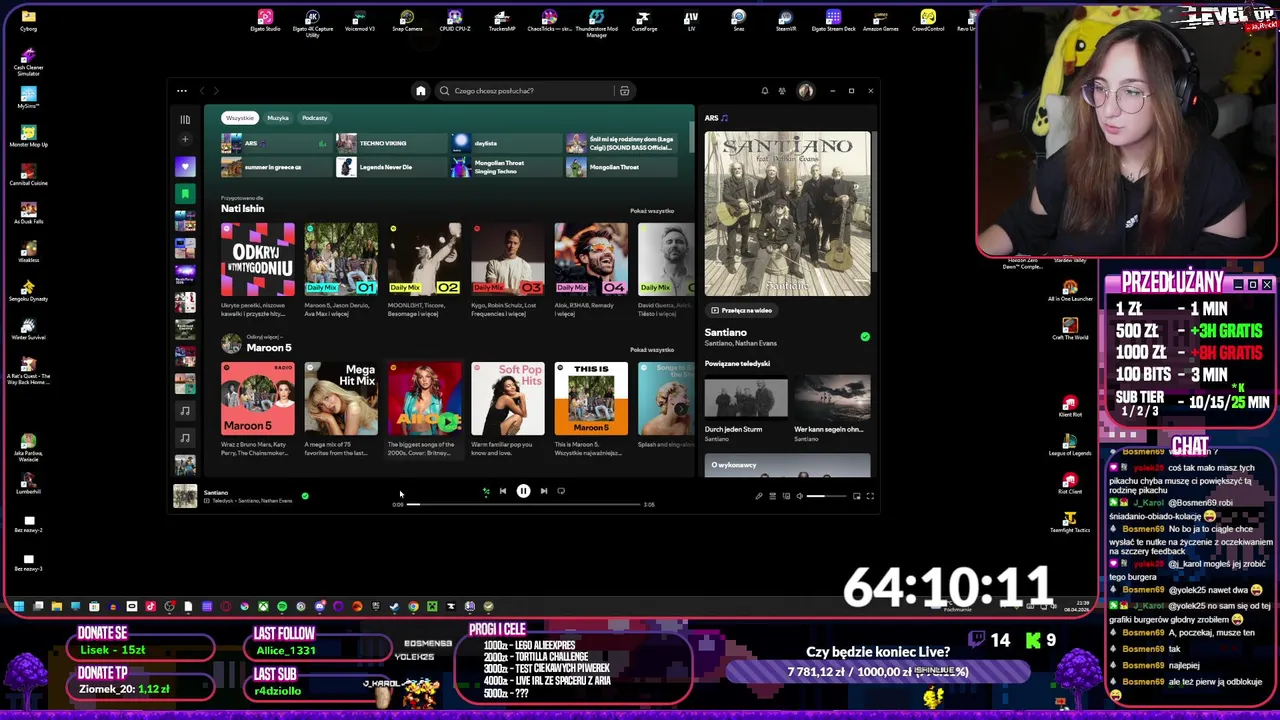Click Santiano title in now playing bar
Screen dimensions: 1280x720
click(216, 492)
